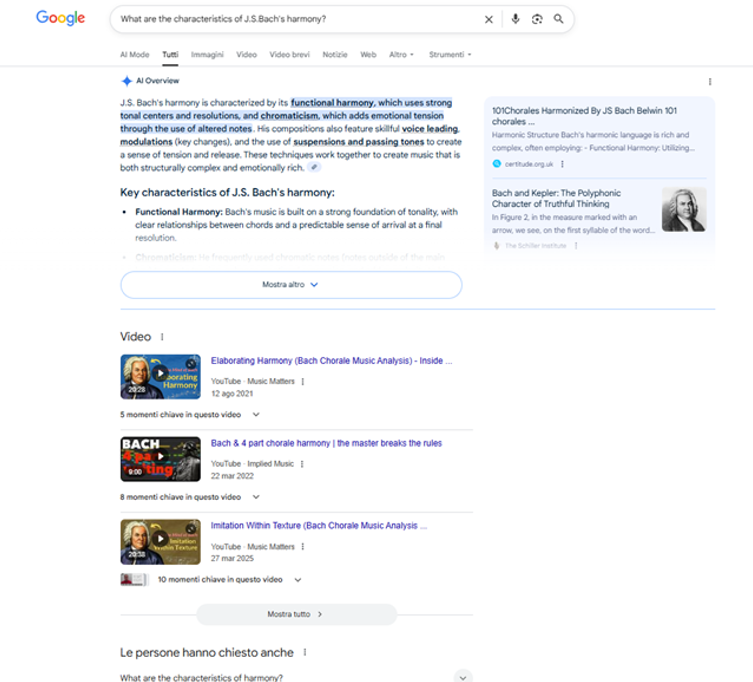Click 'modulations' underlined term
The width and height of the screenshot is (753, 682).
[146, 142]
